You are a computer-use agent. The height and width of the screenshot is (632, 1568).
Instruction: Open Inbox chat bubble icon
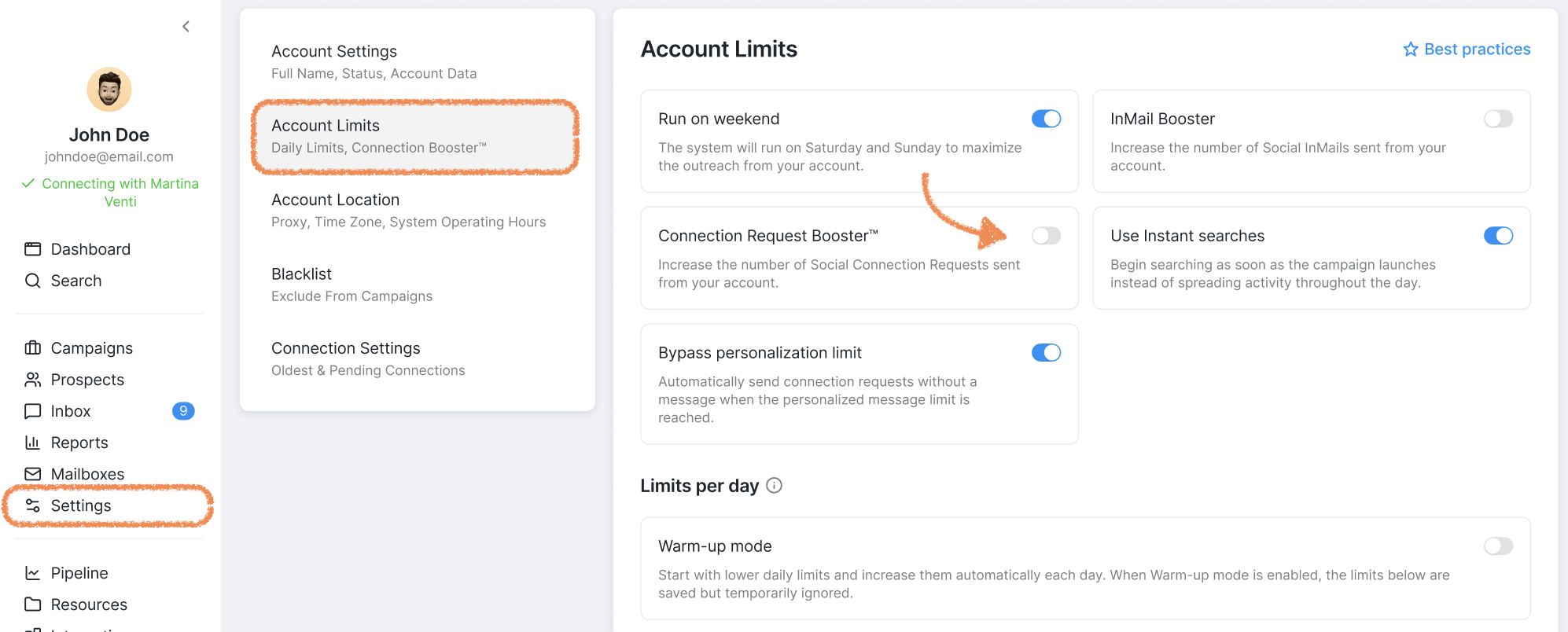pos(32,411)
